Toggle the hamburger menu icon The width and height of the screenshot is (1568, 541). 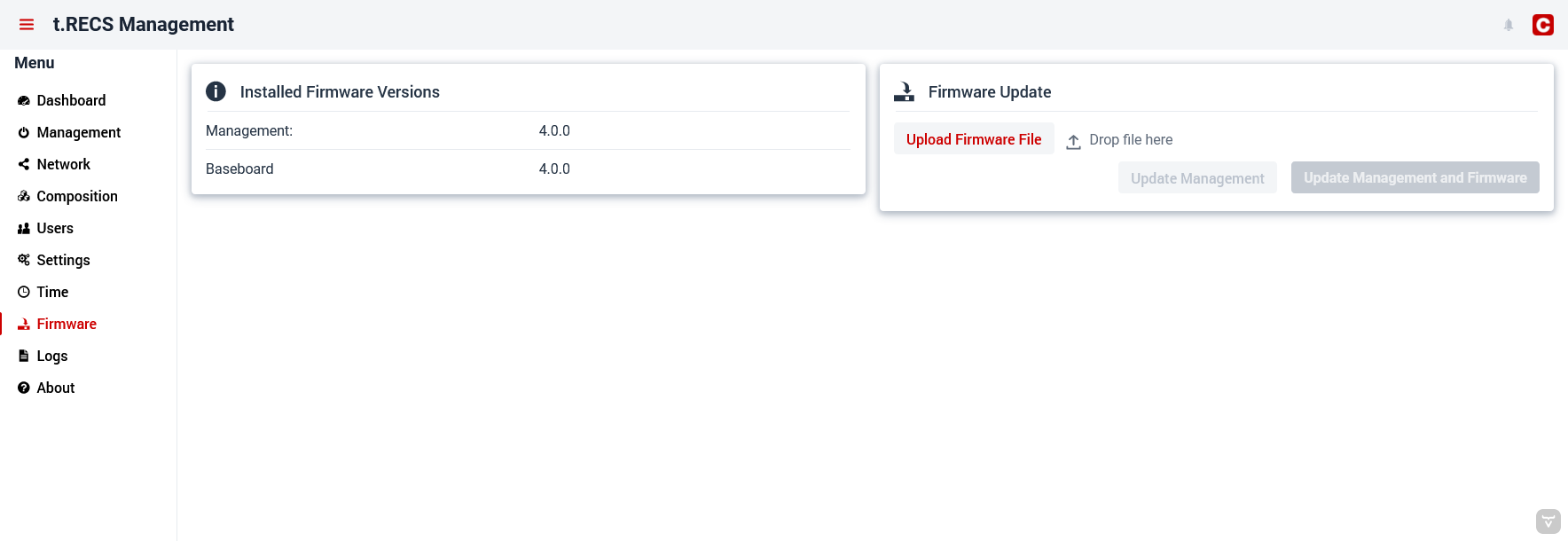(27, 25)
